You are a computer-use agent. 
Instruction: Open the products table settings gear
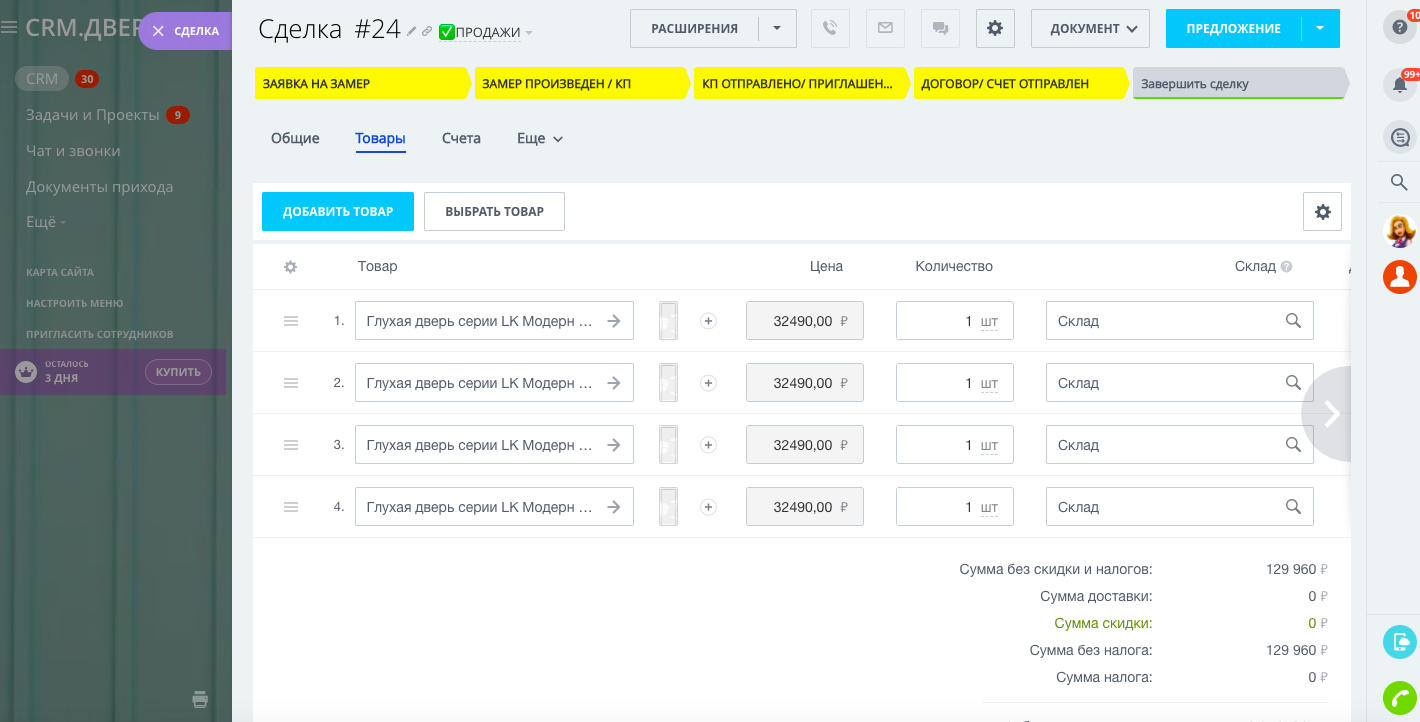[1322, 211]
